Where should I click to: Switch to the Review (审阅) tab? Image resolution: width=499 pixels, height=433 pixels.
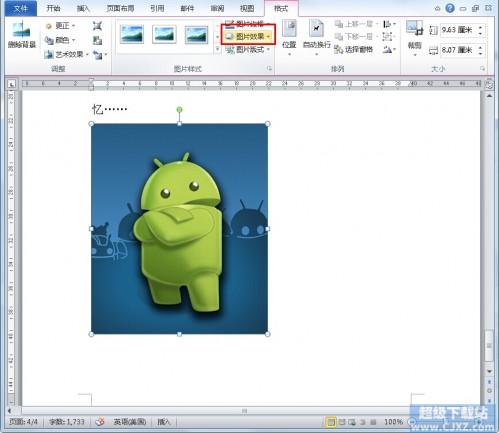pos(217,9)
